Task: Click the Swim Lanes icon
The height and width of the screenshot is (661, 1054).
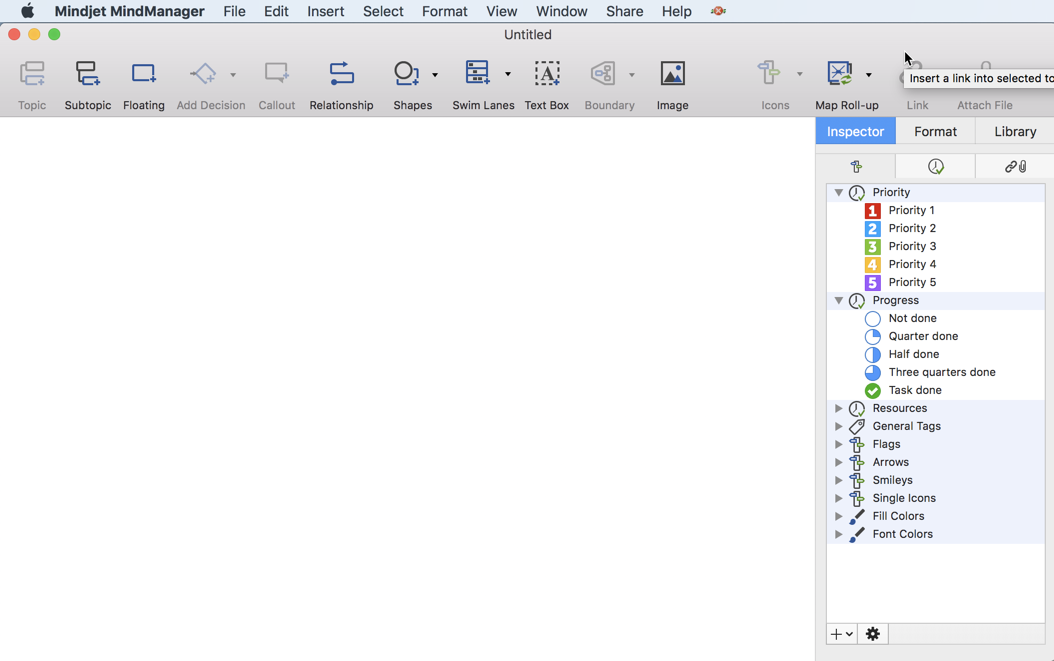Action: point(477,73)
